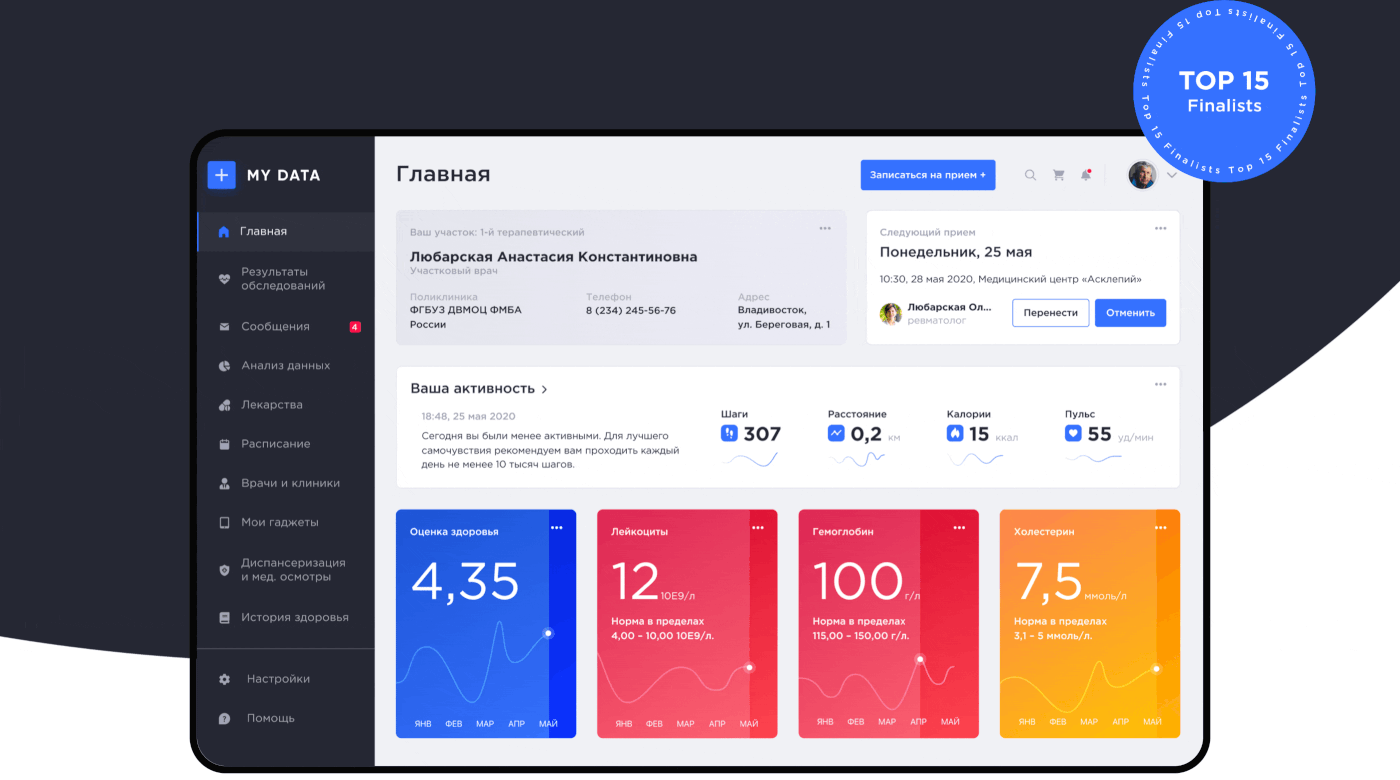Go to Главная in the sidebar
The height and width of the screenshot is (780, 1400).
point(286,232)
